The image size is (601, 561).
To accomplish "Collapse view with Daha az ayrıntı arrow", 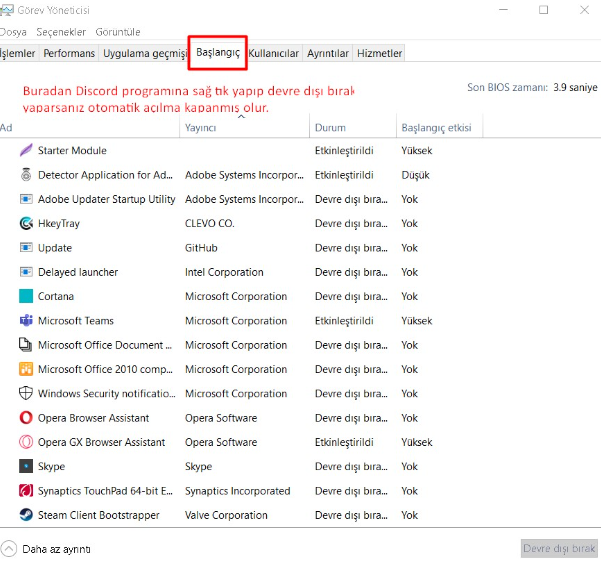I will pyautogui.click(x=8, y=549).
